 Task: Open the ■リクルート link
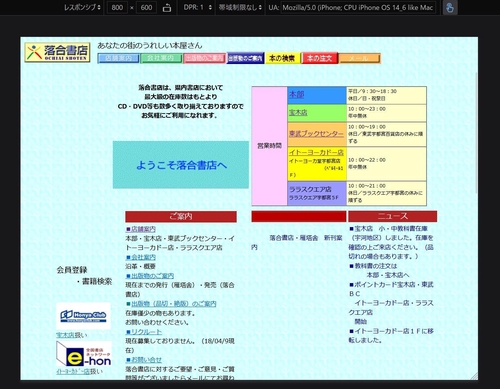144,332
